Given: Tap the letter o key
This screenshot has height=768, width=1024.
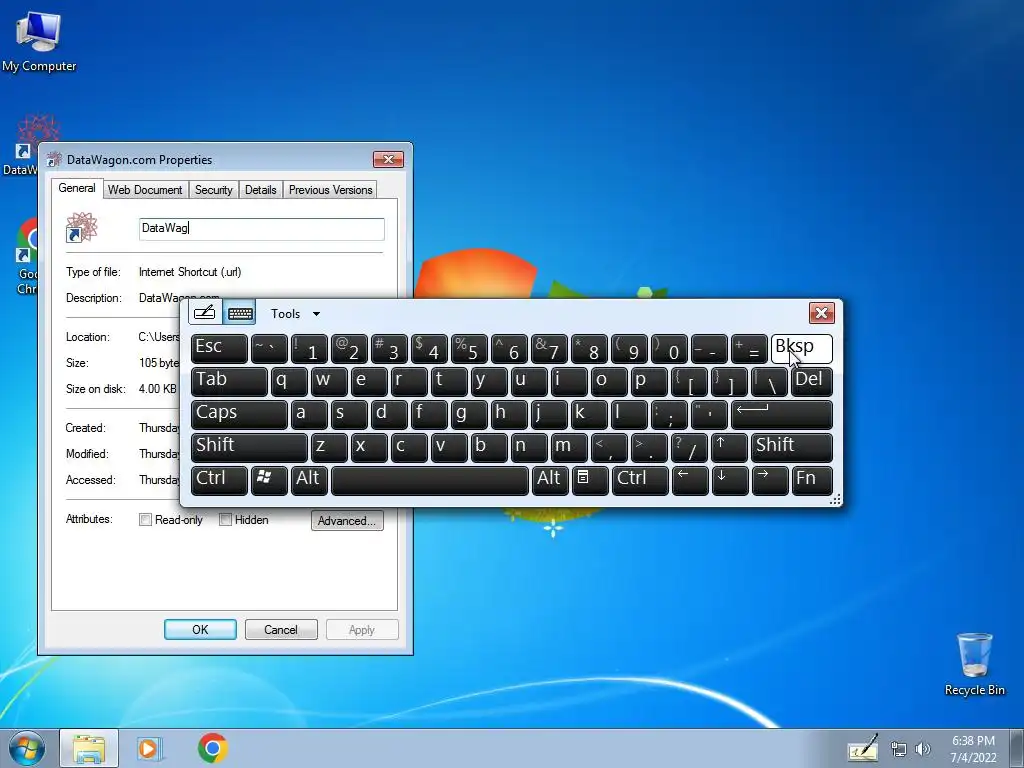Looking at the screenshot, I should 609,381.
